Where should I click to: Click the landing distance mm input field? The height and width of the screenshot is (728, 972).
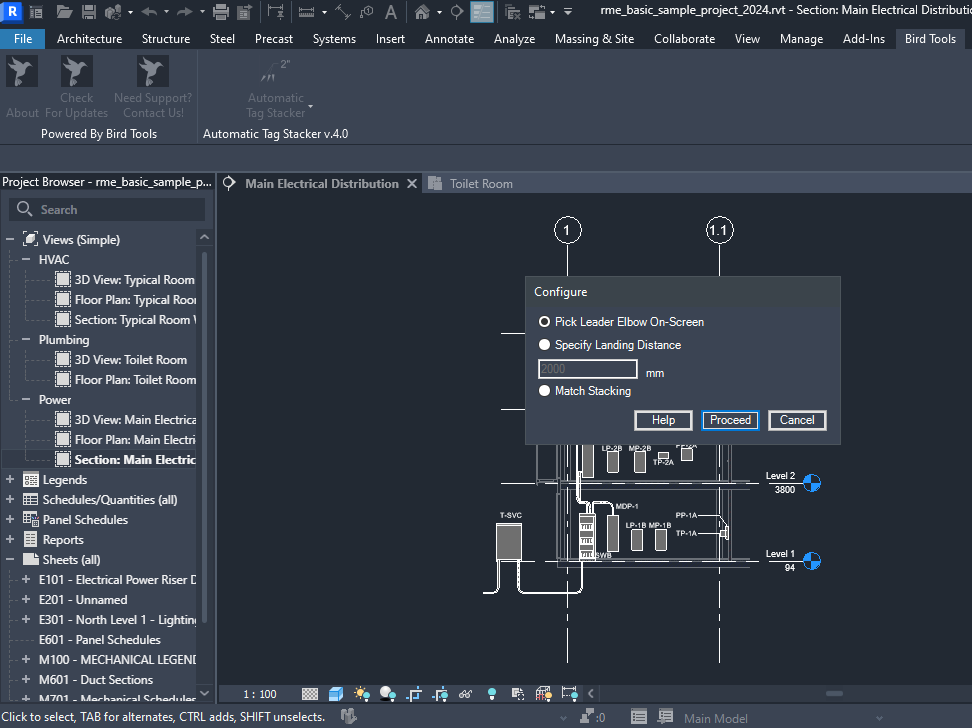pos(588,369)
